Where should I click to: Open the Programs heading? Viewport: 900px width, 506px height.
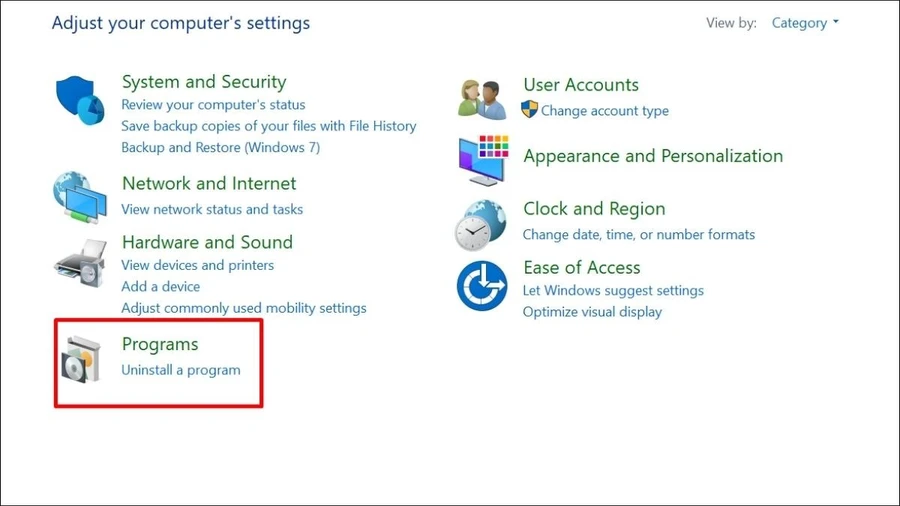[x=160, y=344]
